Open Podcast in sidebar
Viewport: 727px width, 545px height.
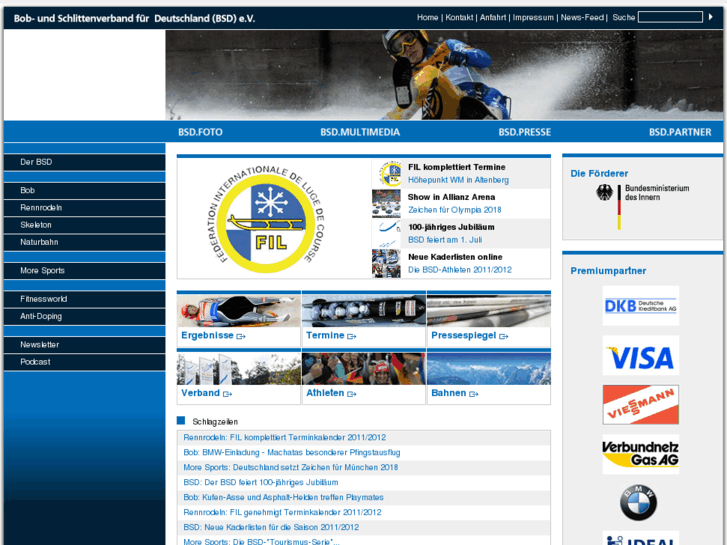click(x=84, y=362)
